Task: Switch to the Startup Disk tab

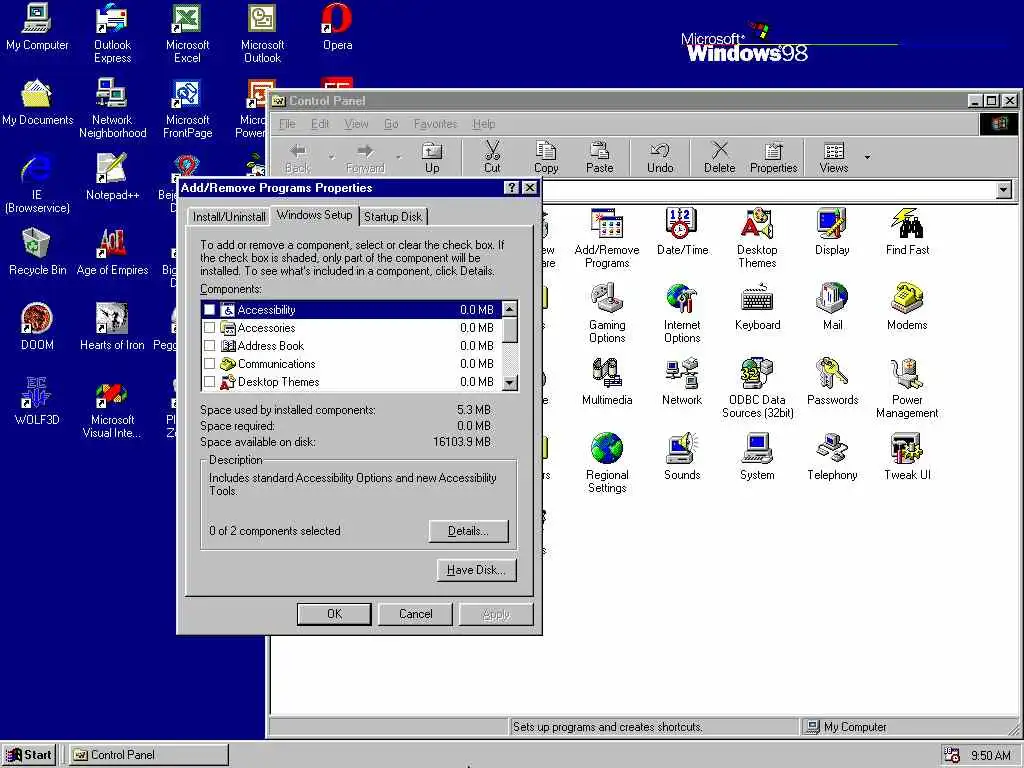Action: click(x=393, y=217)
